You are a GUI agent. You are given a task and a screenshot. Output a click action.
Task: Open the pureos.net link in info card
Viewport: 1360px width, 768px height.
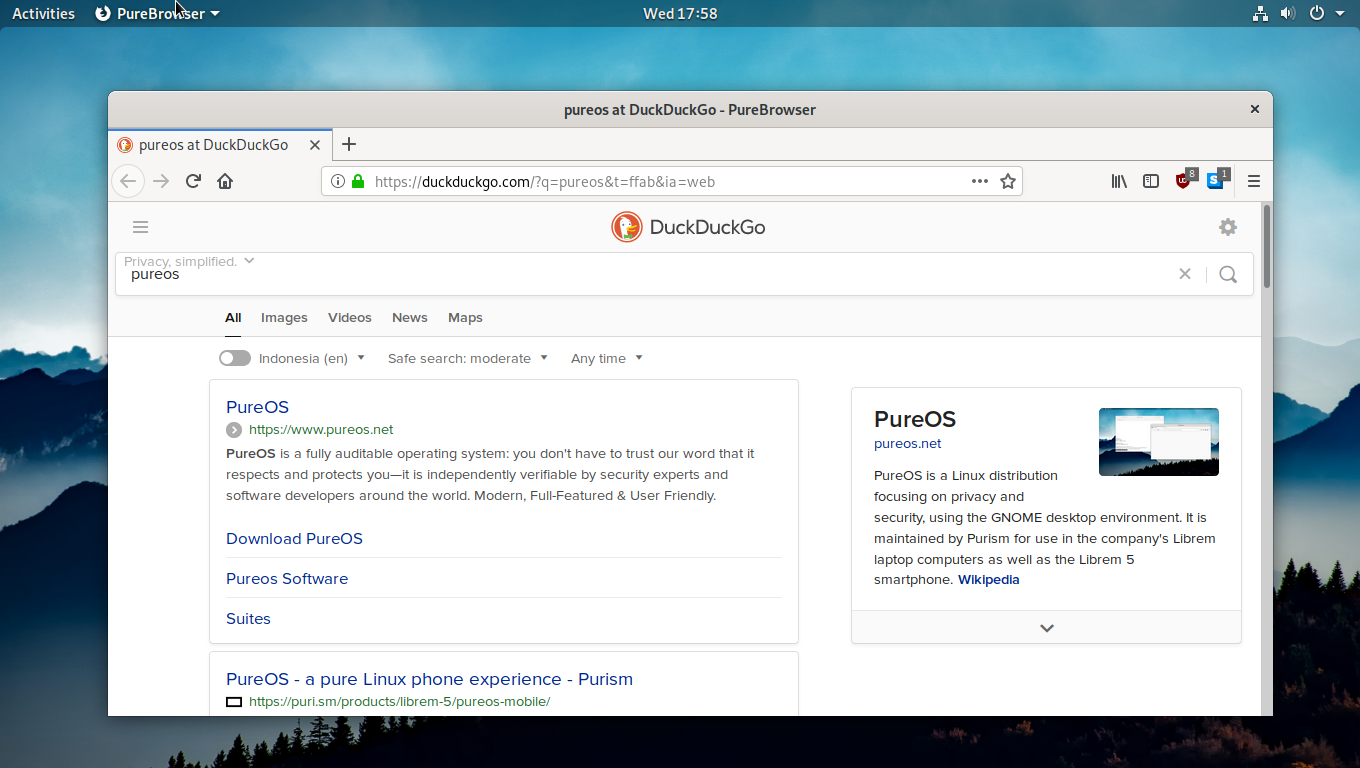tap(908, 444)
